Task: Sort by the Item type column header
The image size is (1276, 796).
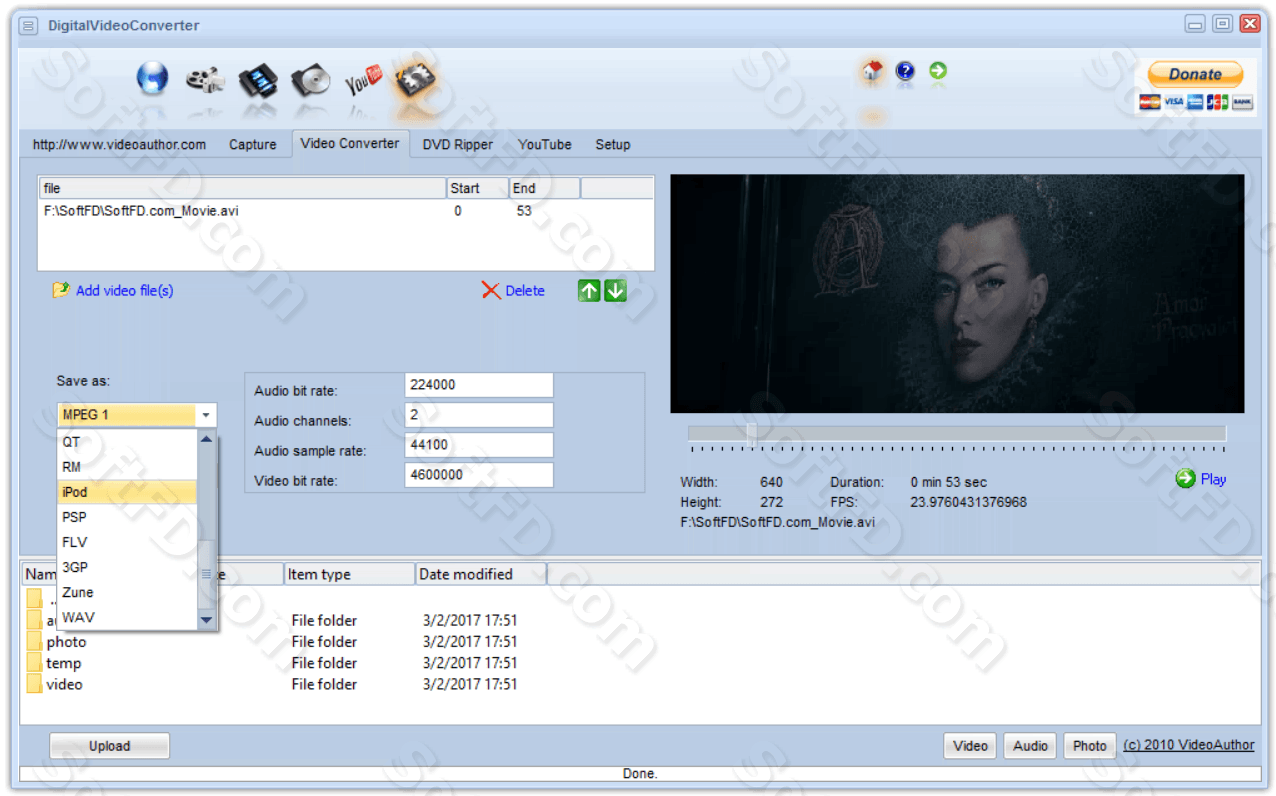Action: [x=350, y=574]
